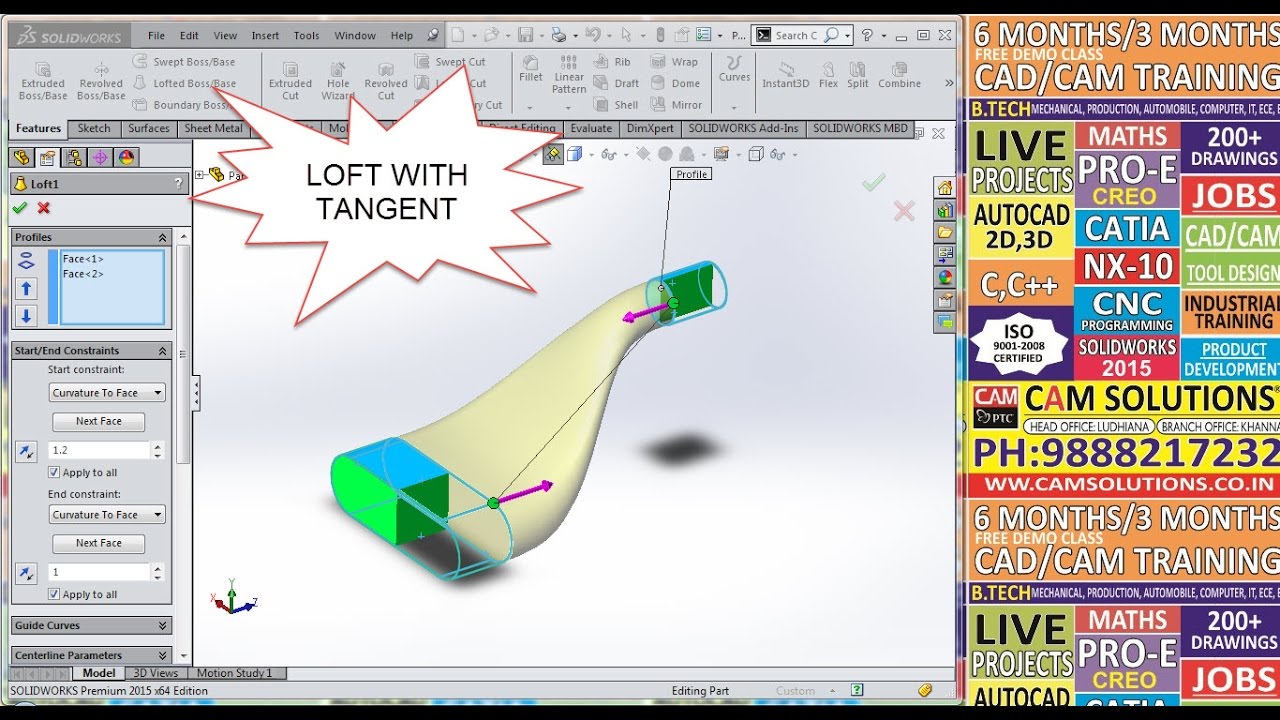1280x720 pixels.
Task: Choose the Swept Boss/Base command
Action: [x=183, y=62]
